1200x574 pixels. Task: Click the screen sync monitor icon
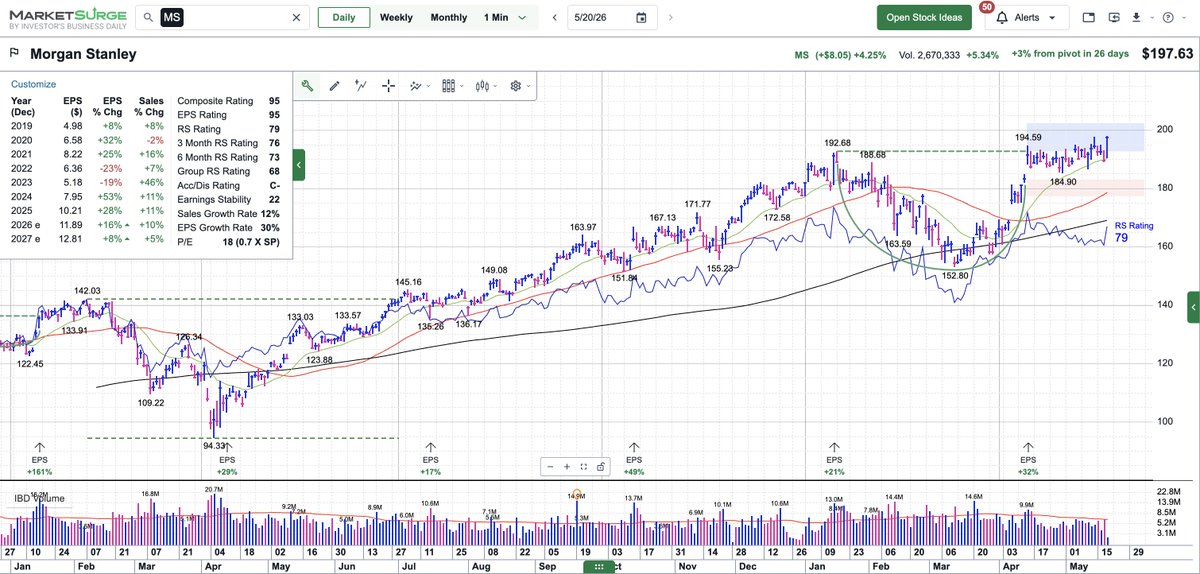click(x=1115, y=18)
